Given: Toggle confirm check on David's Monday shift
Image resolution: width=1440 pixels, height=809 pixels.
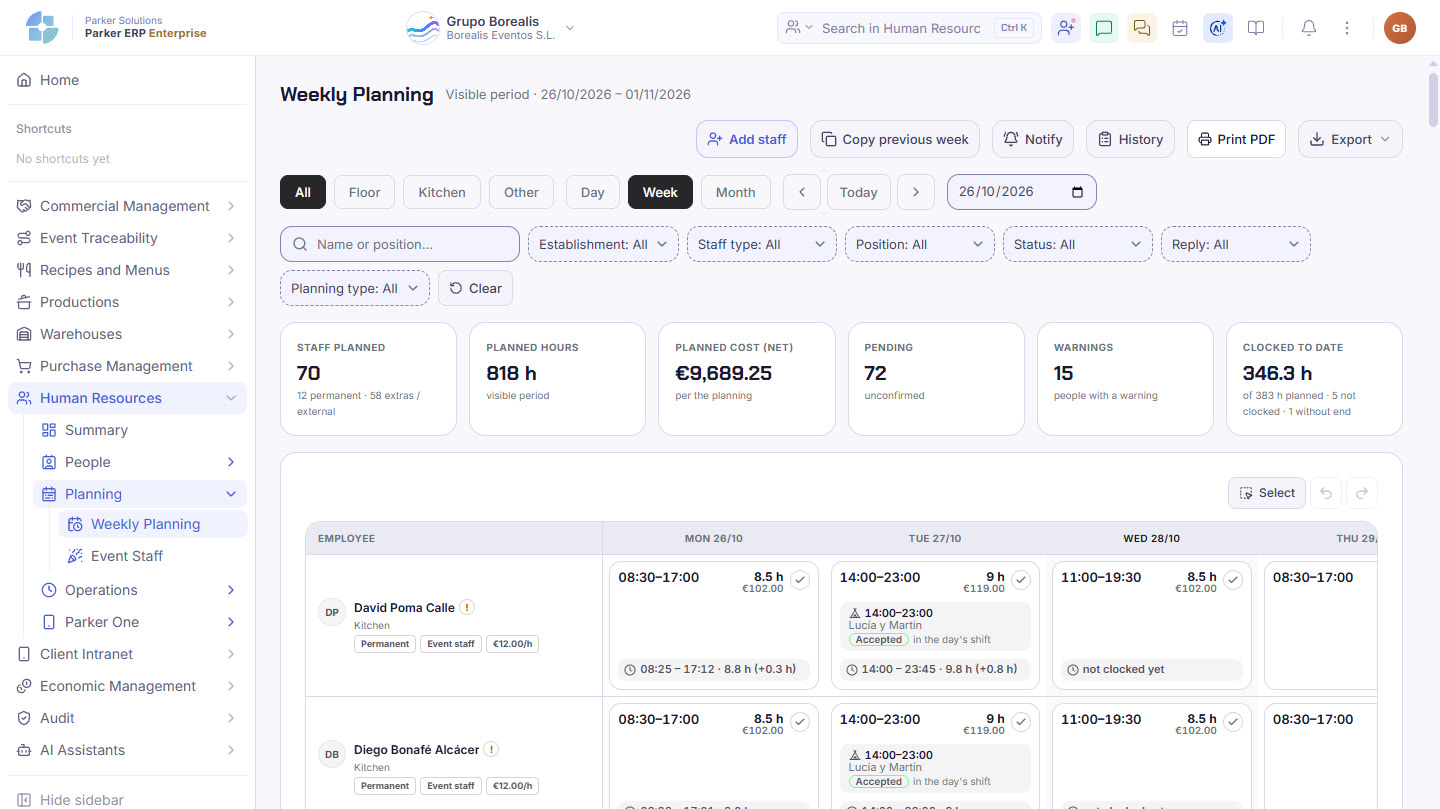Looking at the screenshot, I should coord(799,580).
